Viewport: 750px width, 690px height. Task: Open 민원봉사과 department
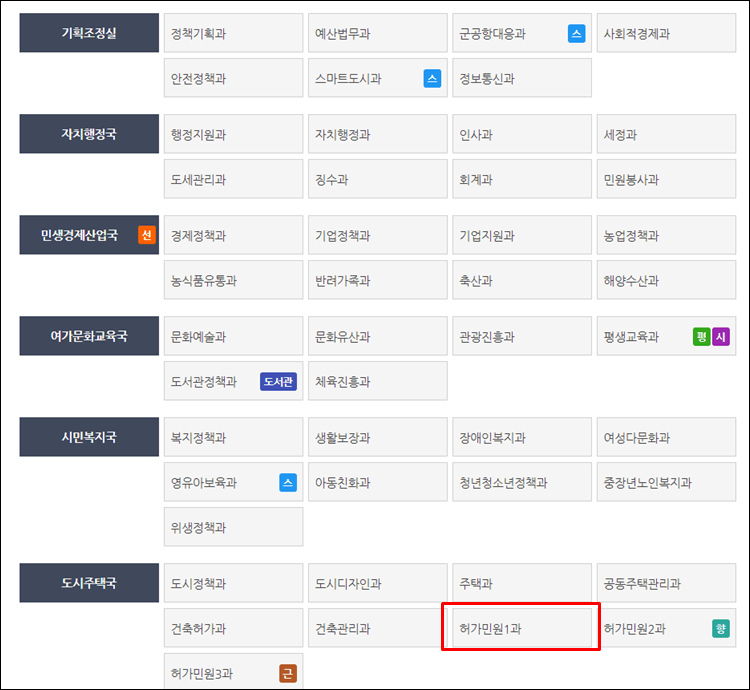tap(666, 179)
